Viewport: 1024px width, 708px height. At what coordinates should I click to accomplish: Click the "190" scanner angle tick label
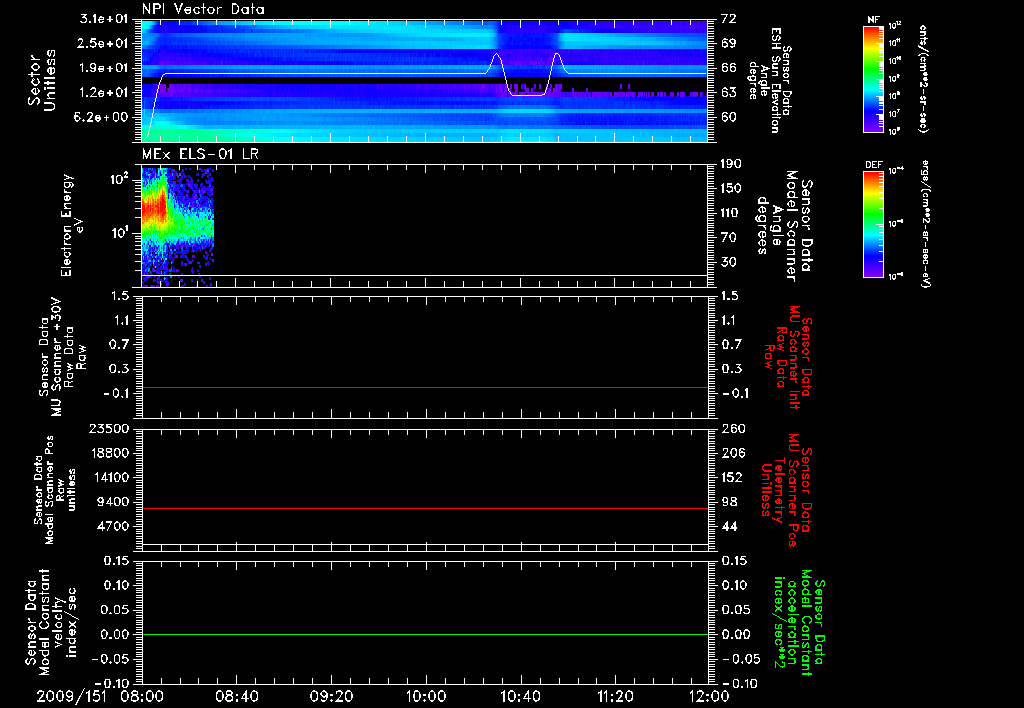[731, 164]
